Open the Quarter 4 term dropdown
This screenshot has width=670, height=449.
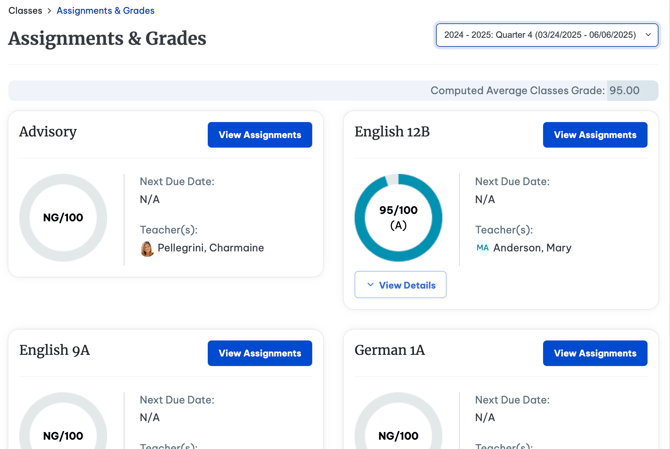coord(547,35)
